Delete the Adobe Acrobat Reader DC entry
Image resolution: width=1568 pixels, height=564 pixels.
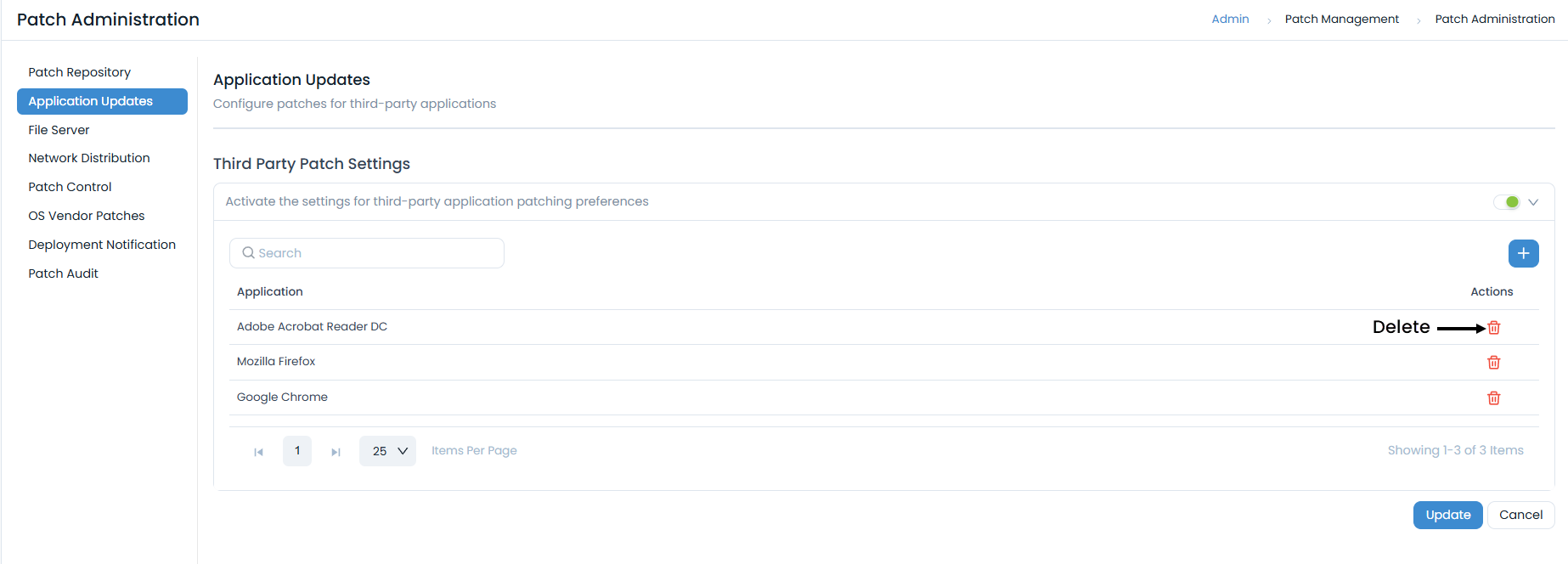(1494, 327)
